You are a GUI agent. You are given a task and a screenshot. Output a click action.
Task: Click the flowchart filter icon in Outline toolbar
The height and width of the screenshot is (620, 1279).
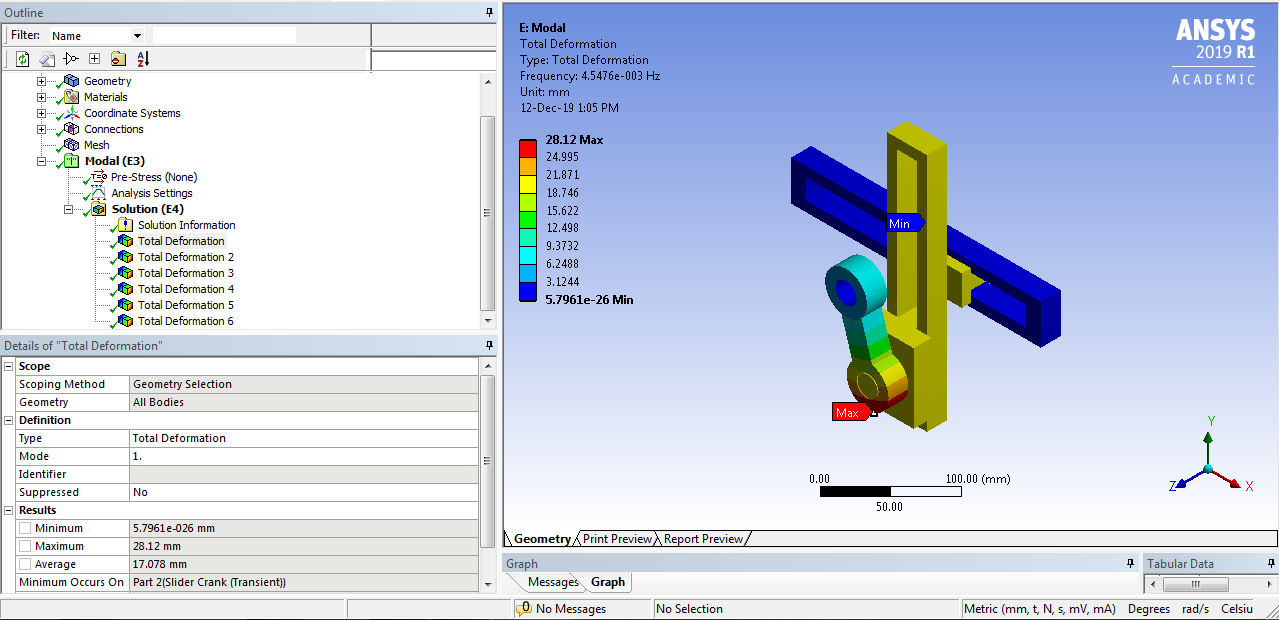(x=70, y=59)
